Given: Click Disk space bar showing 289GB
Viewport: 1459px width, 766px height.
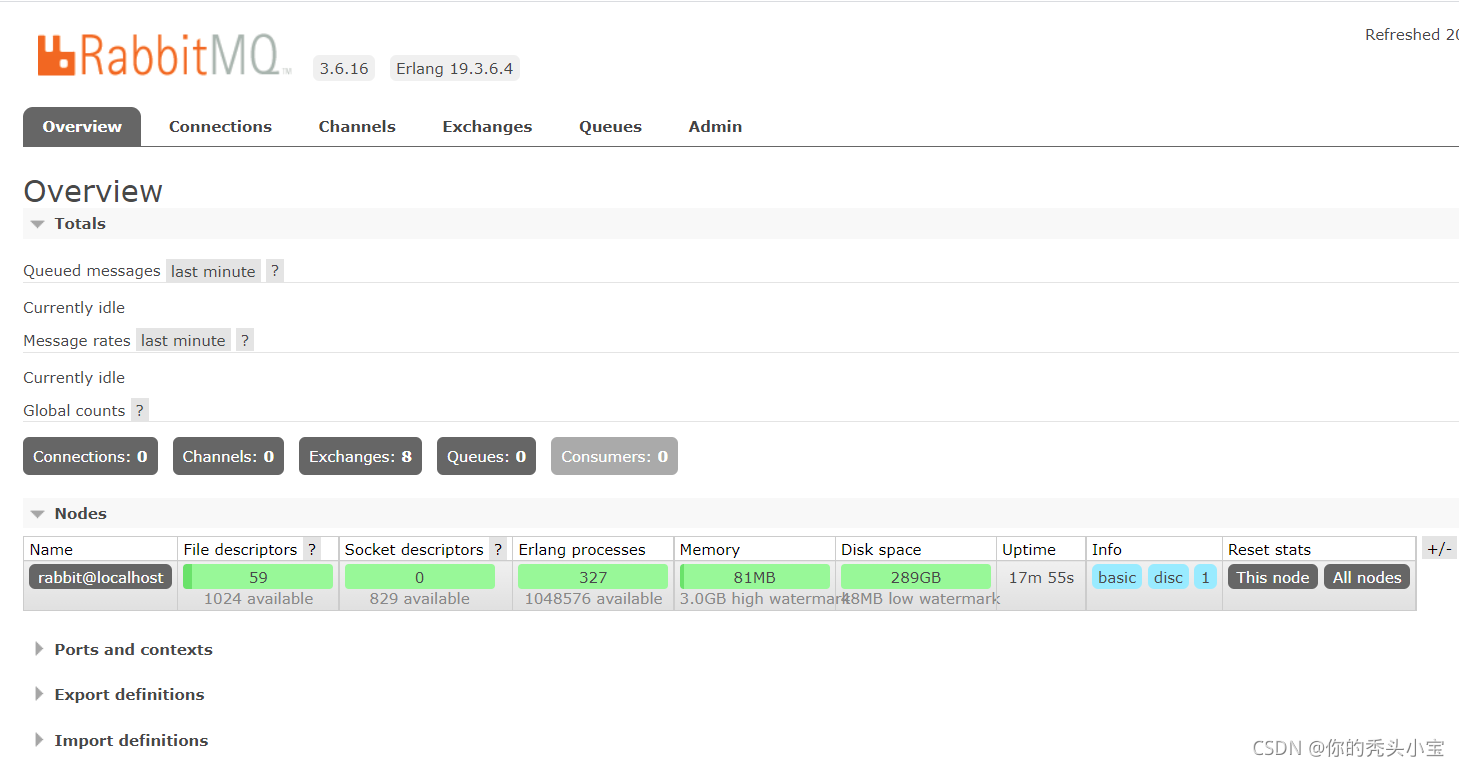Looking at the screenshot, I should (916, 577).
